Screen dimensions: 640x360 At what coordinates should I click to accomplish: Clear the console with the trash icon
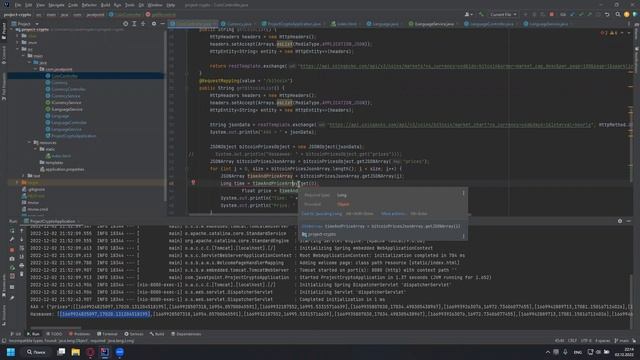(x=22, y=274)
